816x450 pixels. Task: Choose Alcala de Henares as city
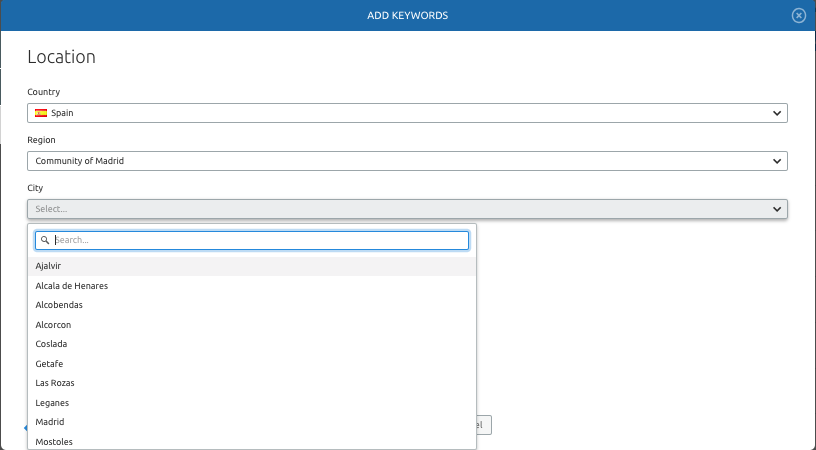(x=71, y=286)
